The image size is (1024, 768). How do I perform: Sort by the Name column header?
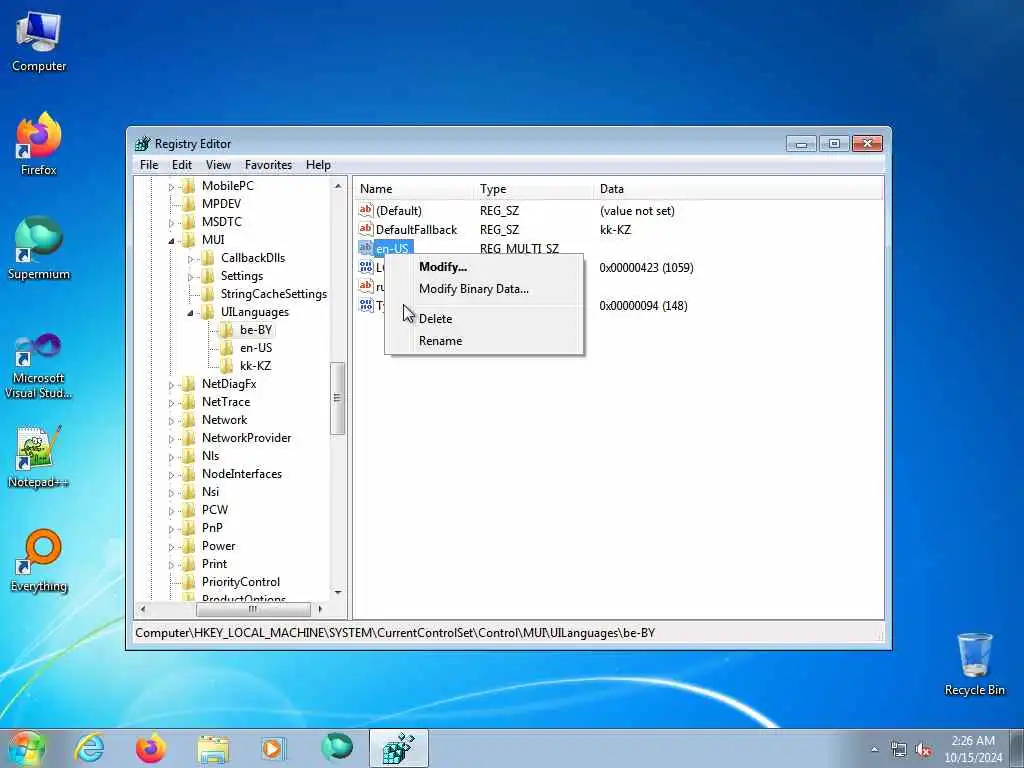[414, 189]
